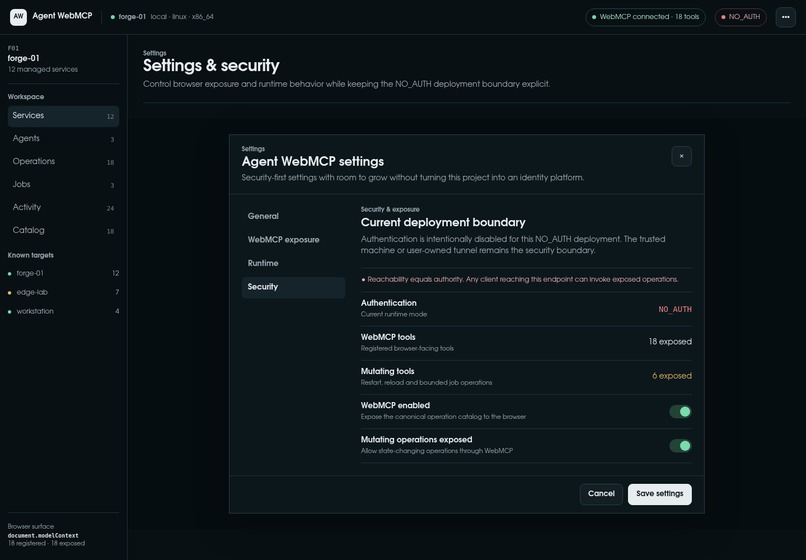This screenshot has width=806, height=560.
Task: Select the forge-01 known target
Action: (x=63, y=273)
